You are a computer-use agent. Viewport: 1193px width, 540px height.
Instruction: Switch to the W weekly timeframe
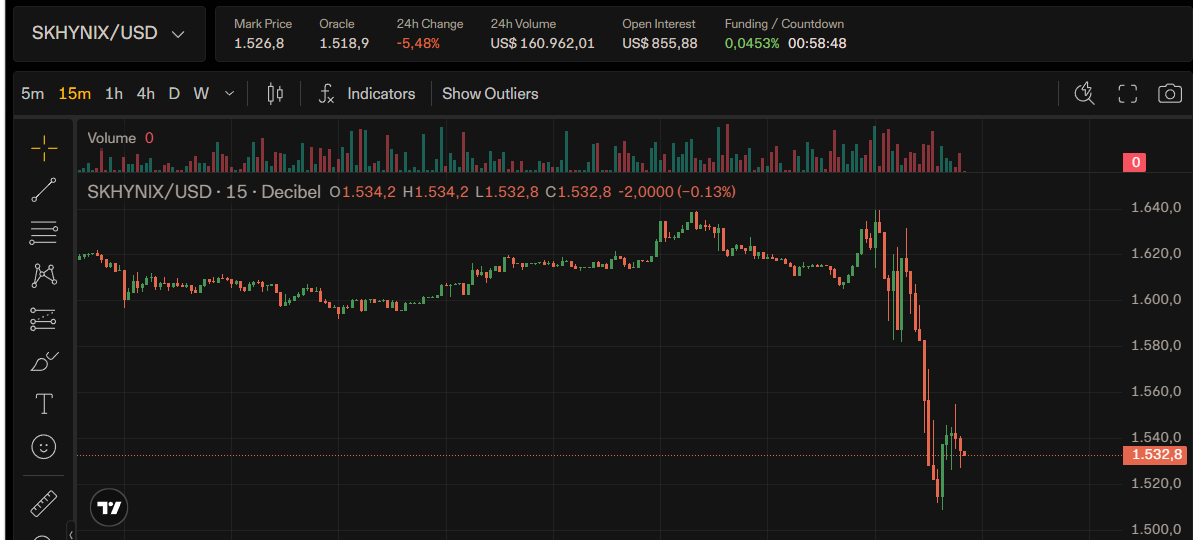coord(201,94)
